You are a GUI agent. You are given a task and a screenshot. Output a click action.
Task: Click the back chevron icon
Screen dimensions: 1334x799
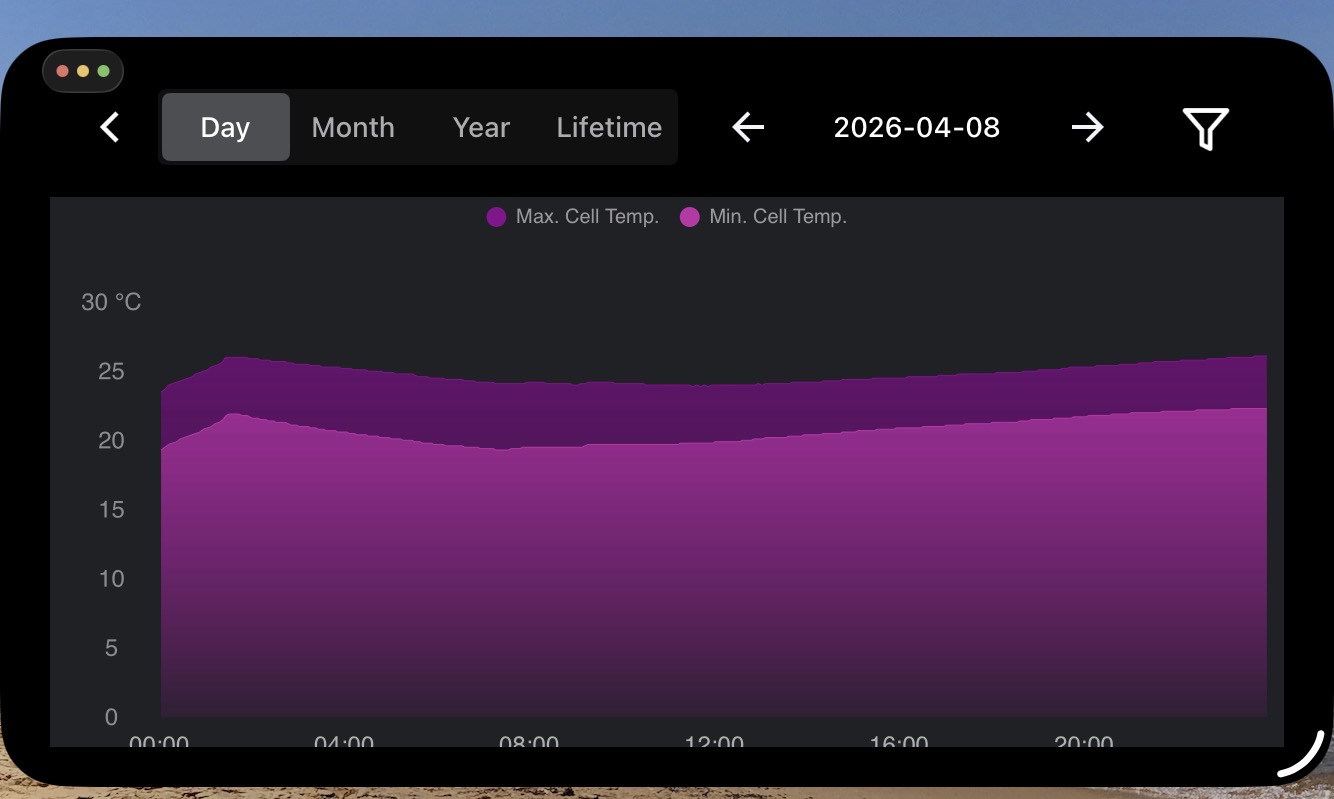pyautogui.click(x=110, y=127)
